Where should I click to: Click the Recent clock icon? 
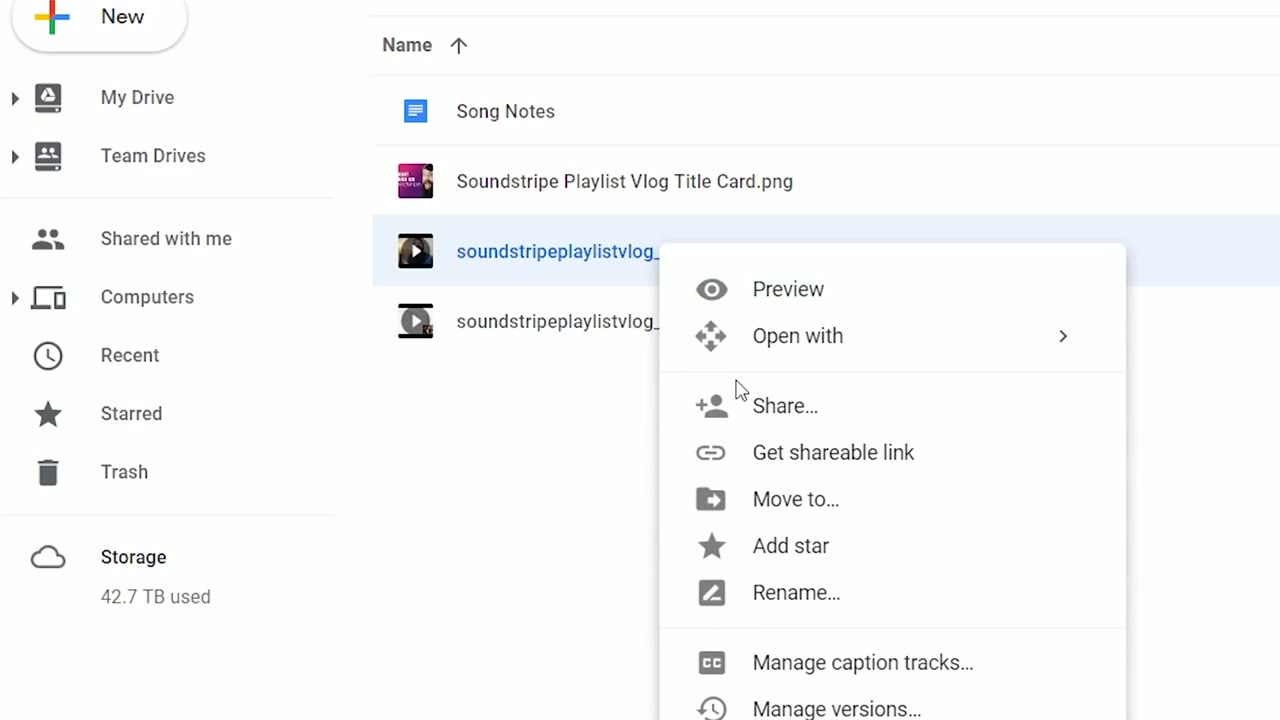tap(48, 355)
